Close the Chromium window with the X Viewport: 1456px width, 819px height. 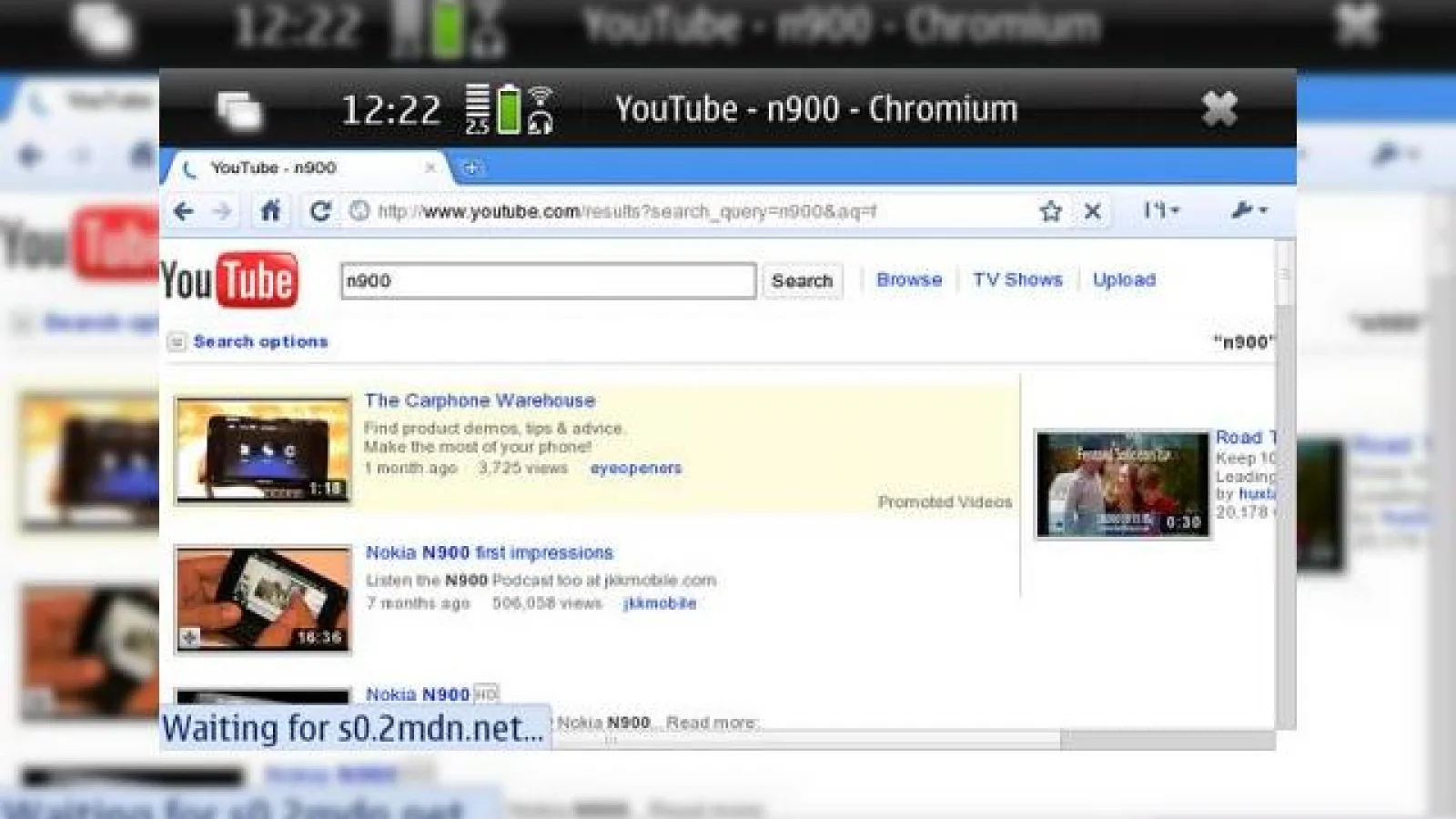[x=1219, y=109]
